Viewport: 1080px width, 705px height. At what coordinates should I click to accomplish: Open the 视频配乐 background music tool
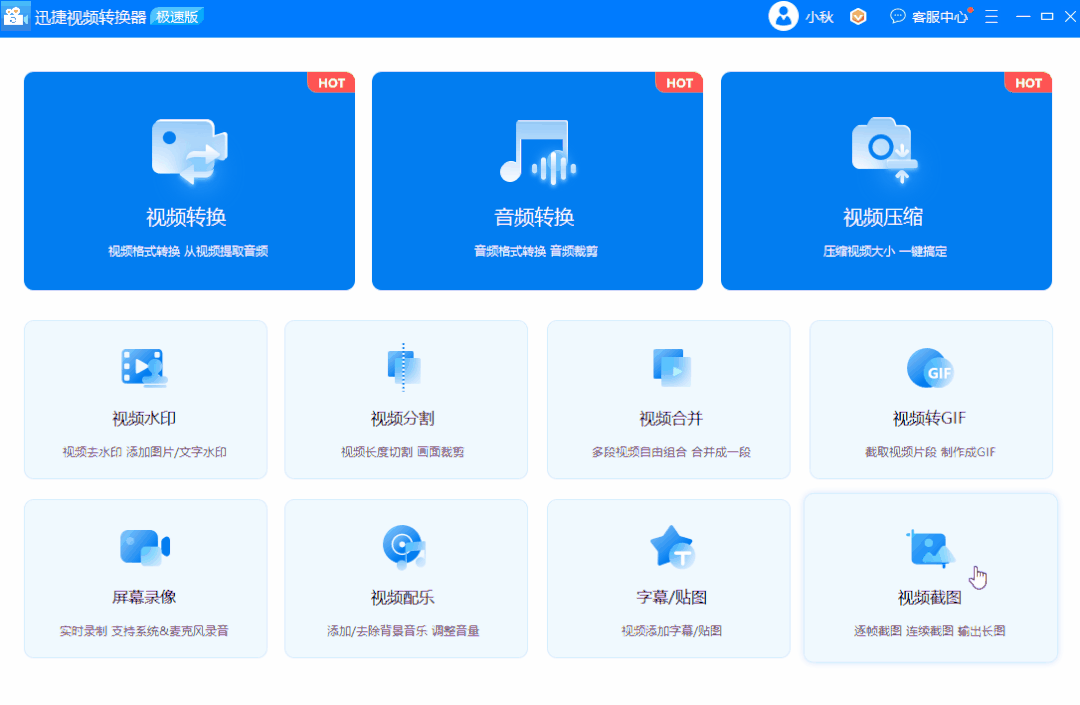pyautogui.click(x=406, y=578)
